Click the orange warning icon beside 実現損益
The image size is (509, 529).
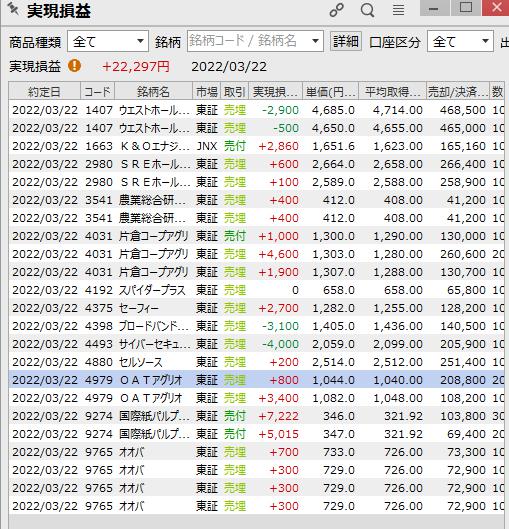click(x=74, y=65)
